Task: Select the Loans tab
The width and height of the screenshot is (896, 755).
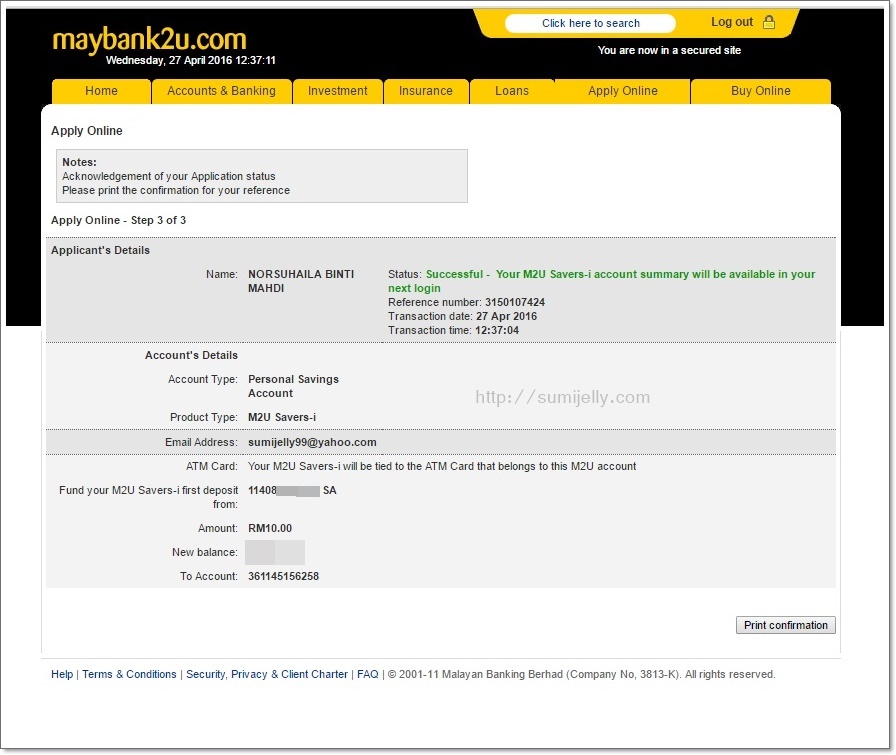Action: (512, 91)
